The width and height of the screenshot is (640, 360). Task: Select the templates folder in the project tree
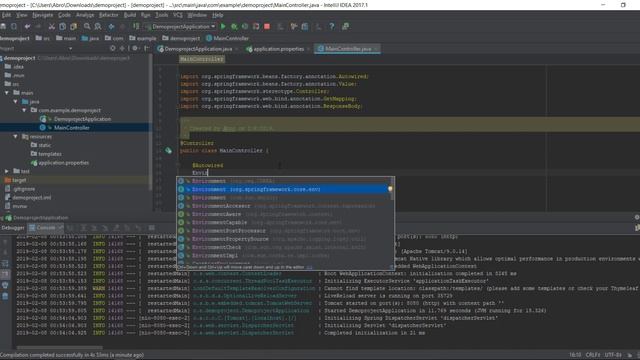[50, 154]
